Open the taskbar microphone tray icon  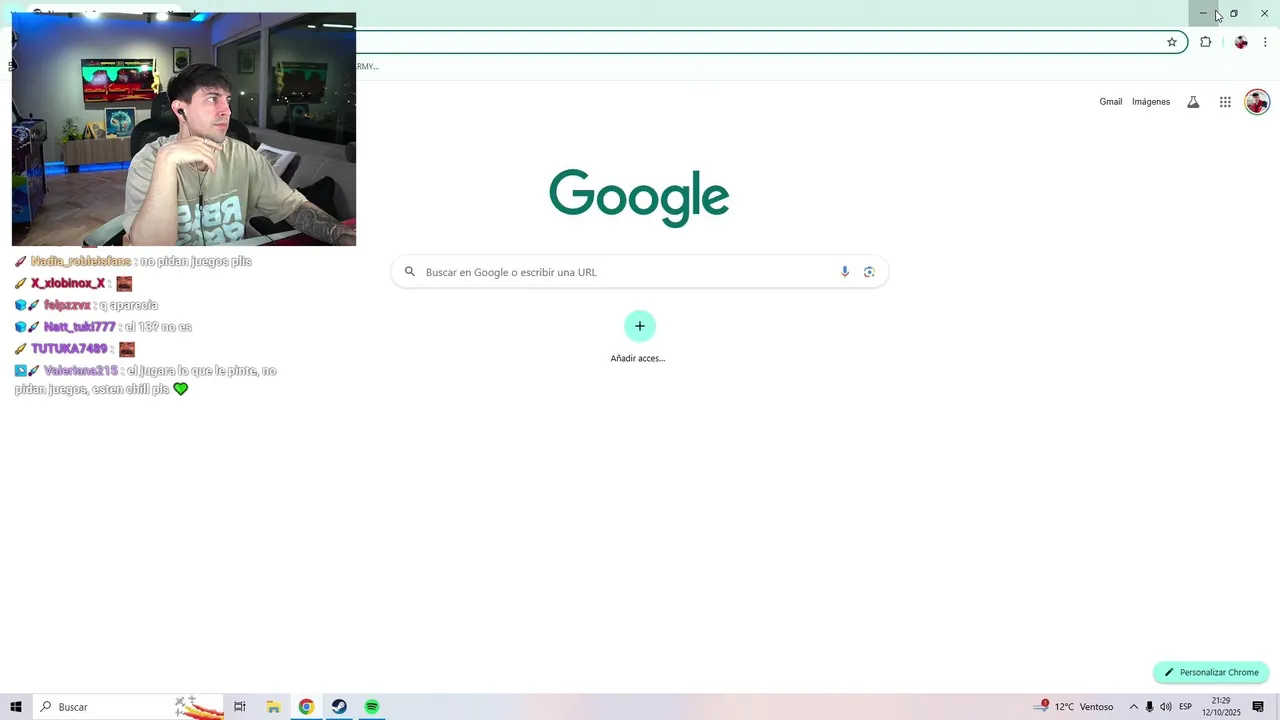coord(1150,707)
